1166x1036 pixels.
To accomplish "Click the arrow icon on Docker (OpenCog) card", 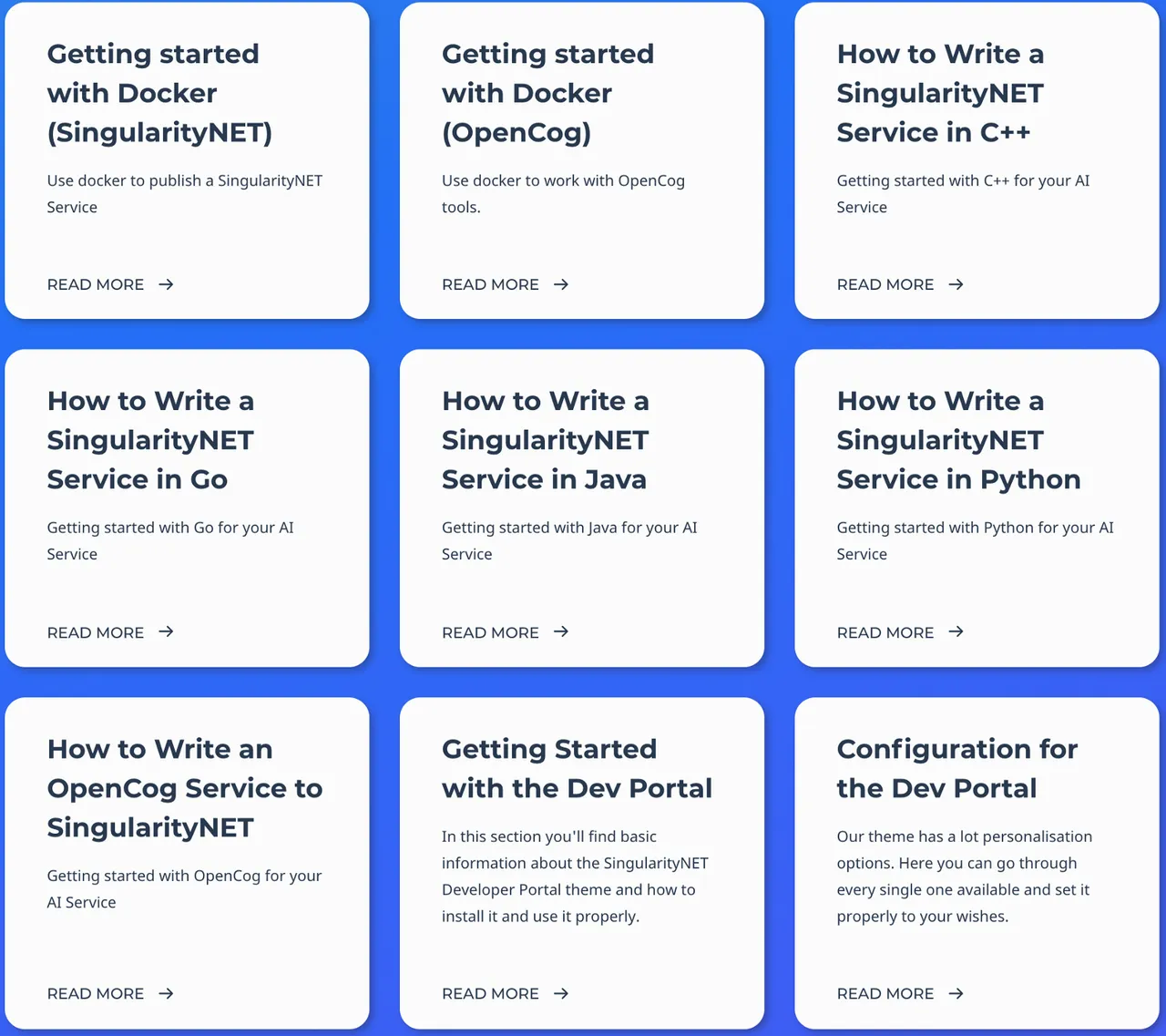I will (x=561, y=284).
